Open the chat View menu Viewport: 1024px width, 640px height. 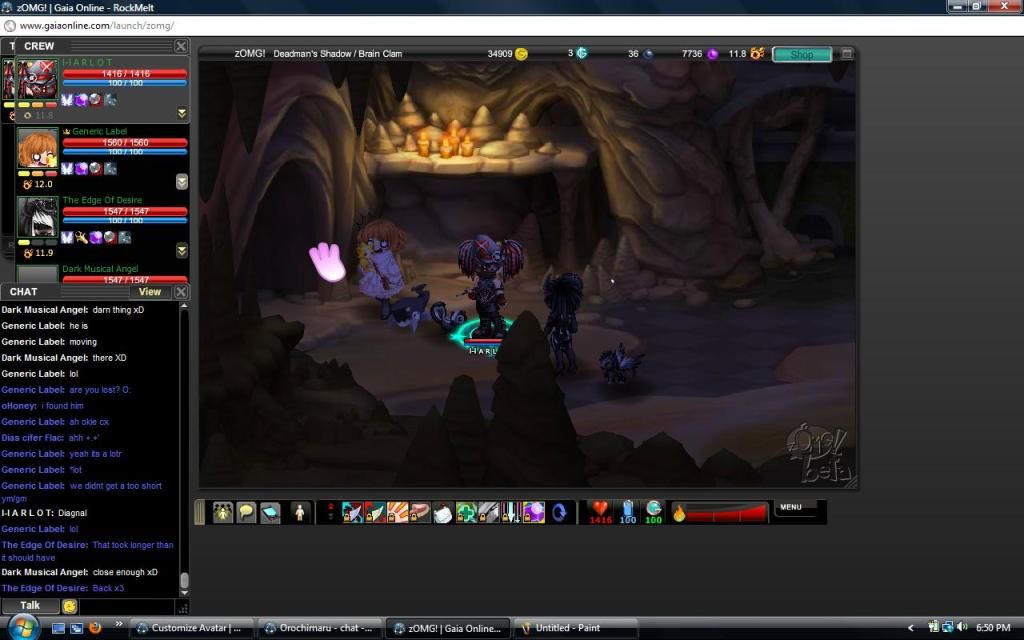coord(150,292)
